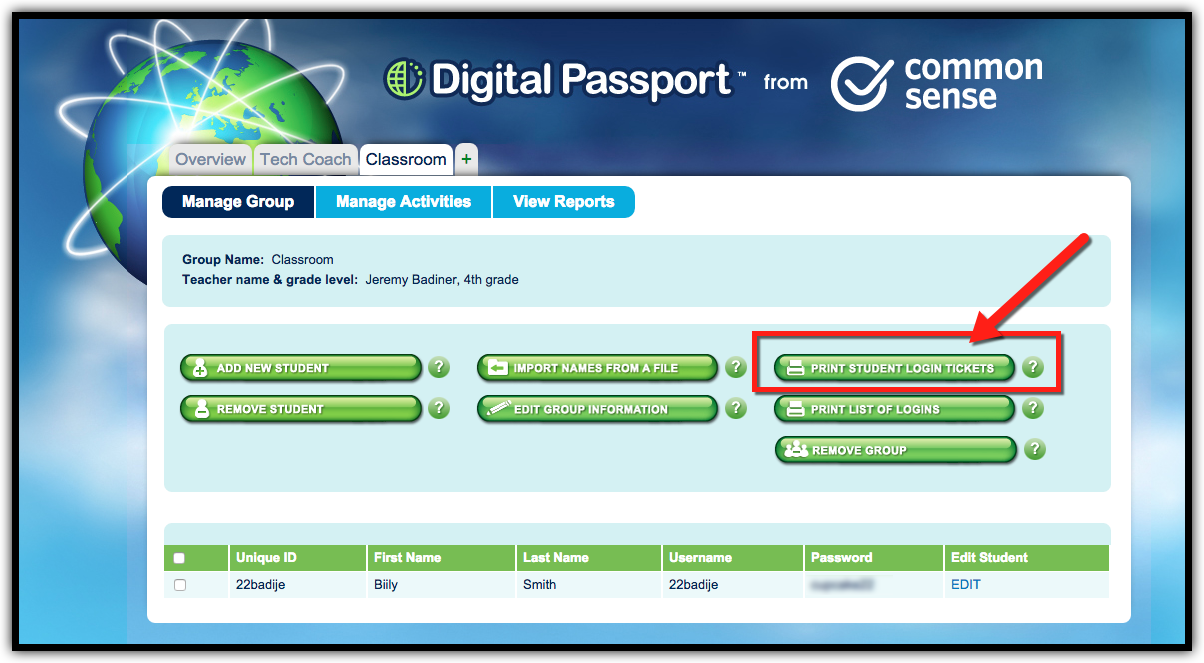Screen dimensions: 1204x663
Task: Select the Classroom tab
Action: [x=406, y=160]
